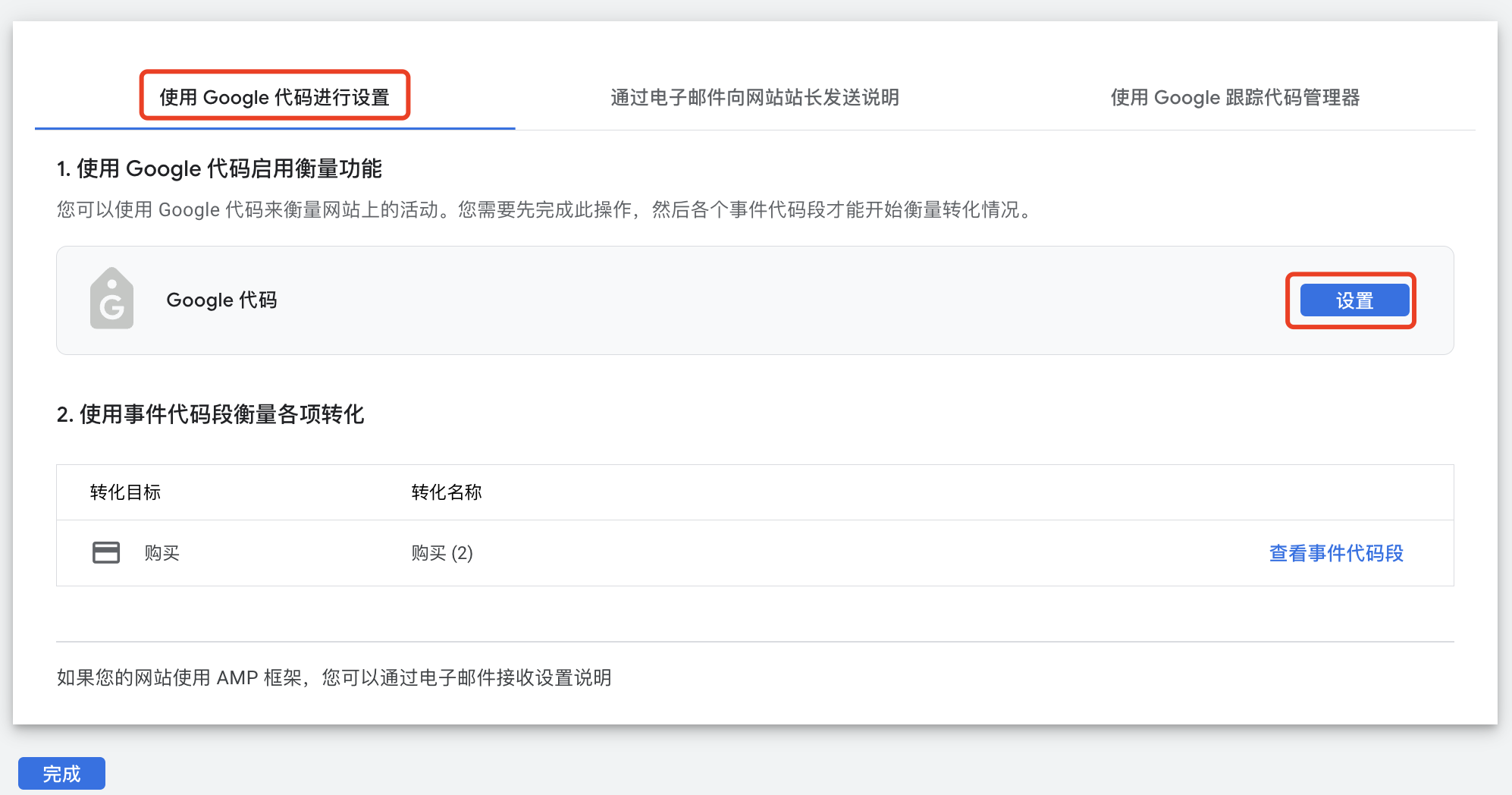The width and height of the screenshot is (1512, 795).
Task: Click the 完成 button
Action: (61, 774)
